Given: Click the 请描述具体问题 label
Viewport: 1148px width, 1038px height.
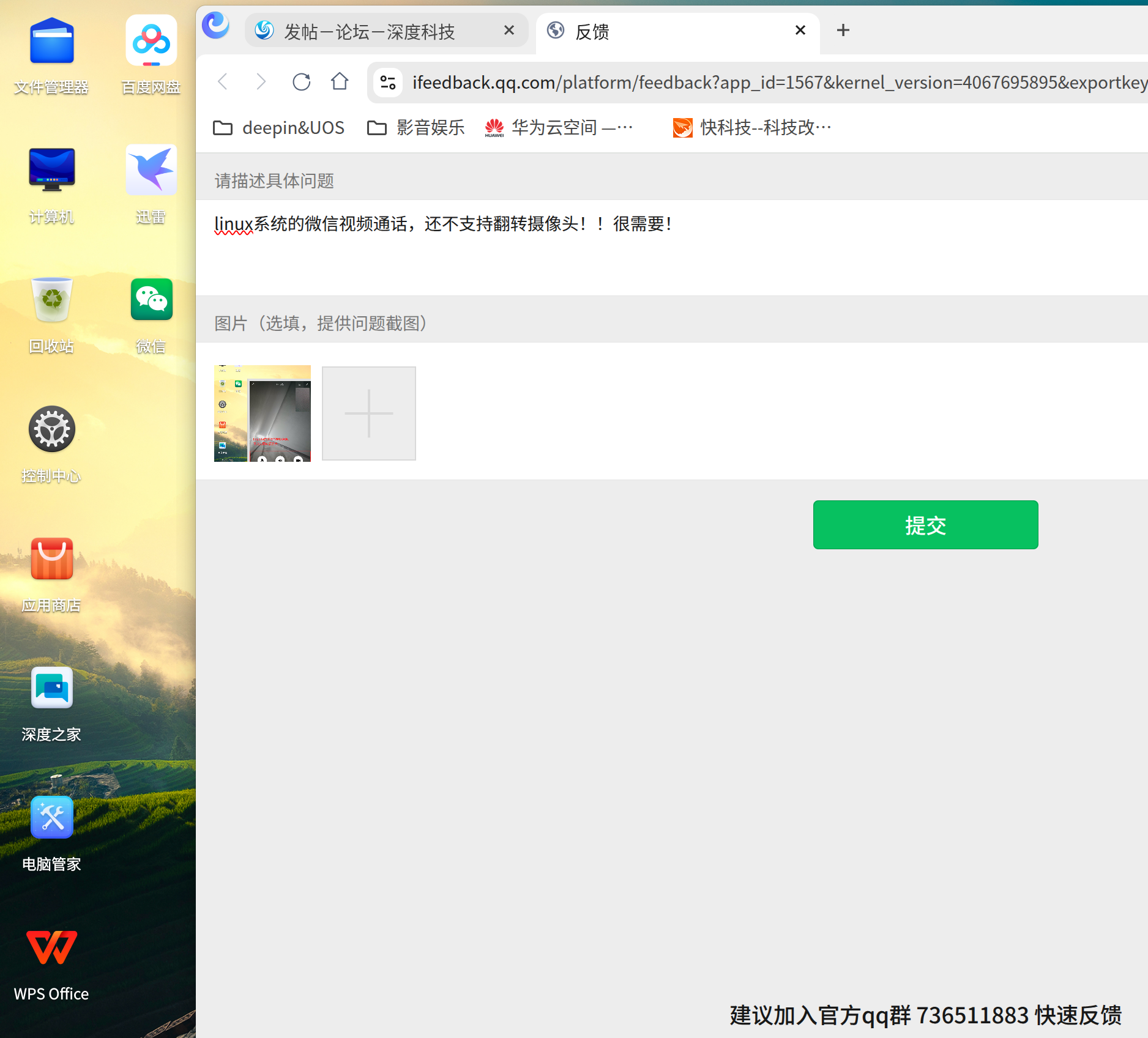Looking at the screenshot, I should tap(274, 181).
